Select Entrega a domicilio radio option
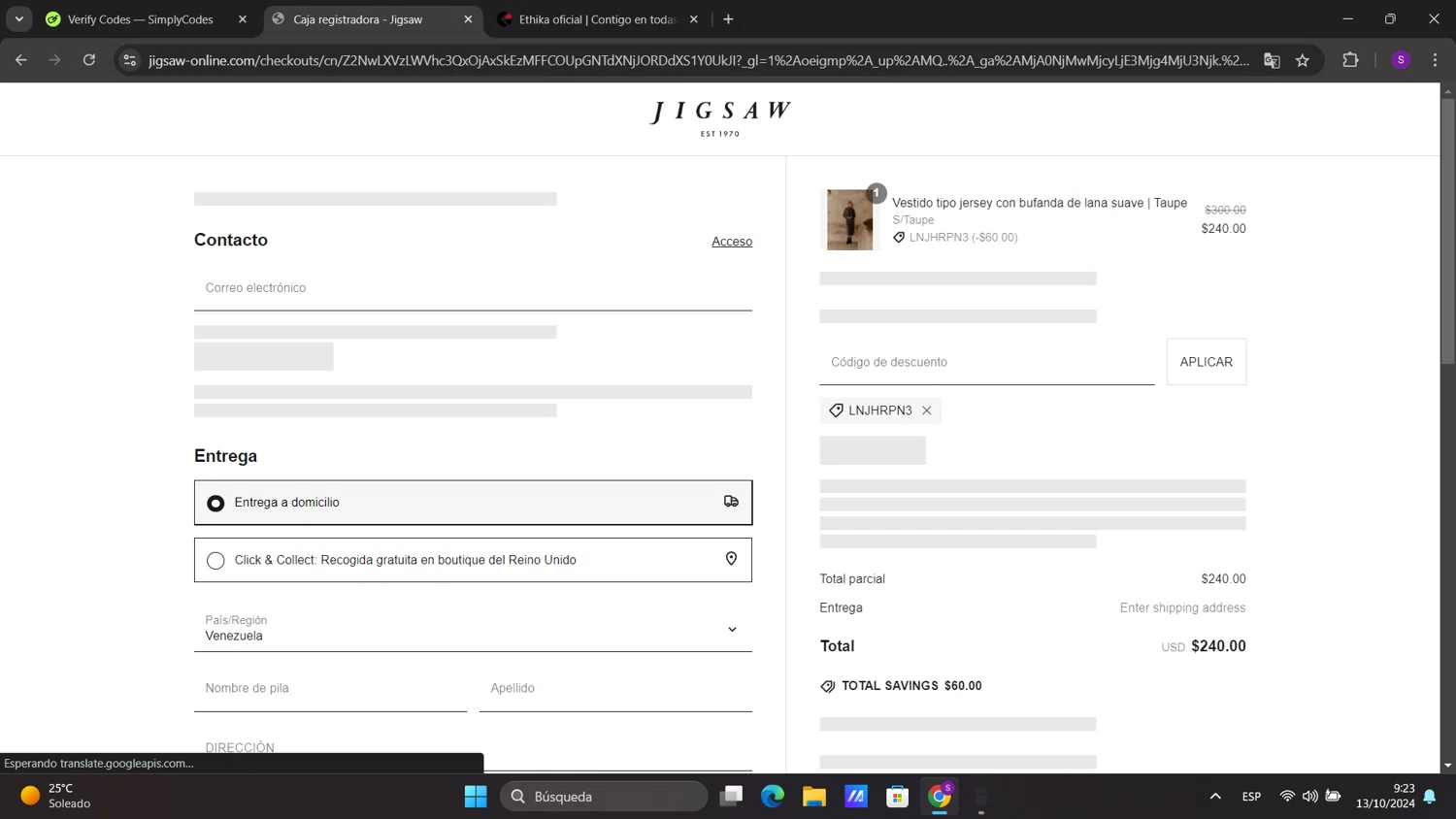 pyautogui.click(x=216, y=503)
